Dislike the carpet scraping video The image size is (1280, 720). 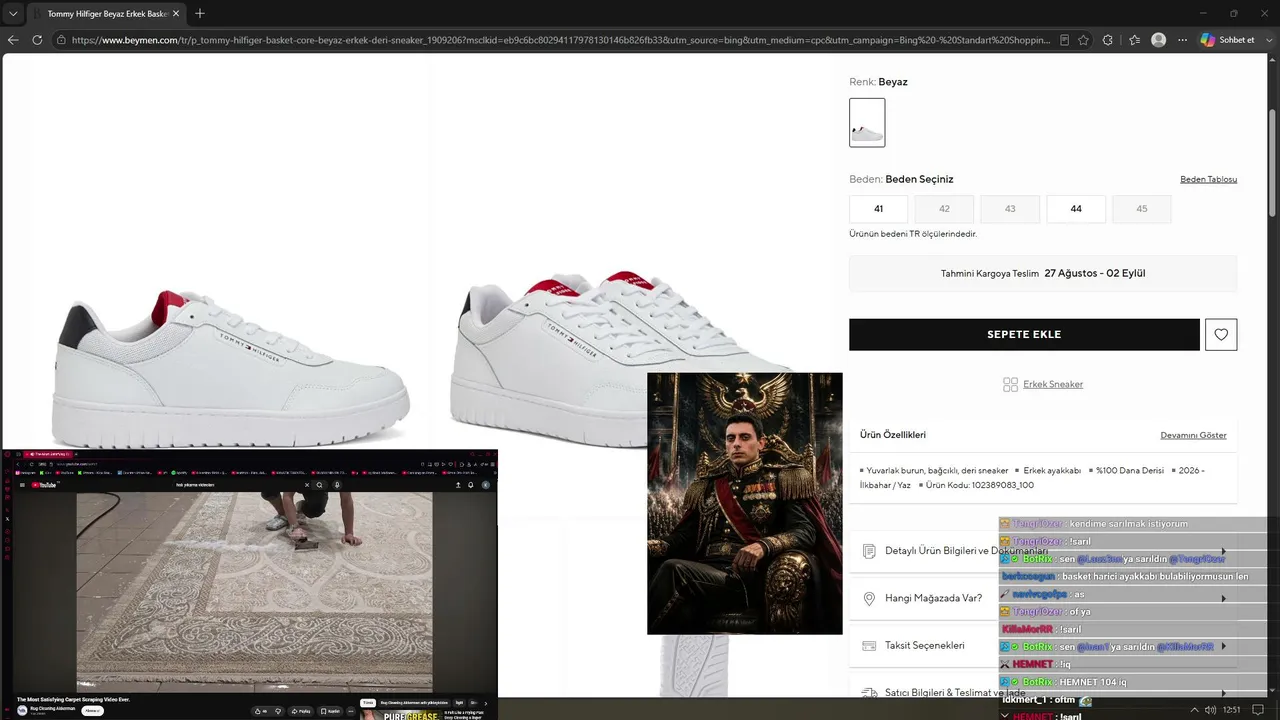click(x=277, y=711)
